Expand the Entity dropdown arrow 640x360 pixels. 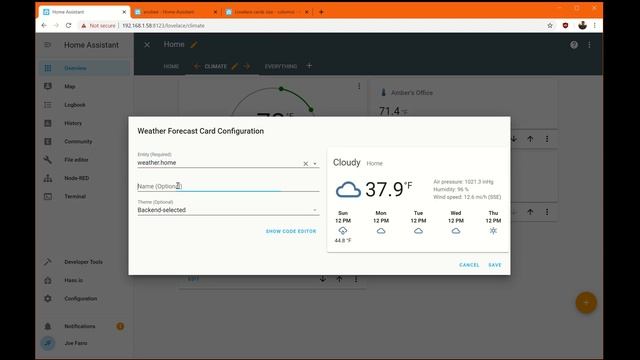tap(315, 164)
